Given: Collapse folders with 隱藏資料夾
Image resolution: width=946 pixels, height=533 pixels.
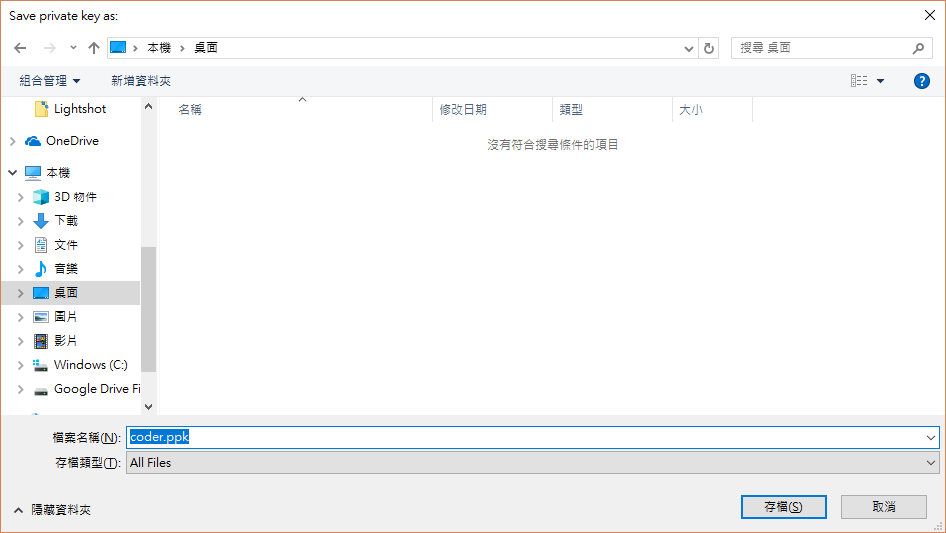Looking at the screenshot, I should click(x=52, y=510).
